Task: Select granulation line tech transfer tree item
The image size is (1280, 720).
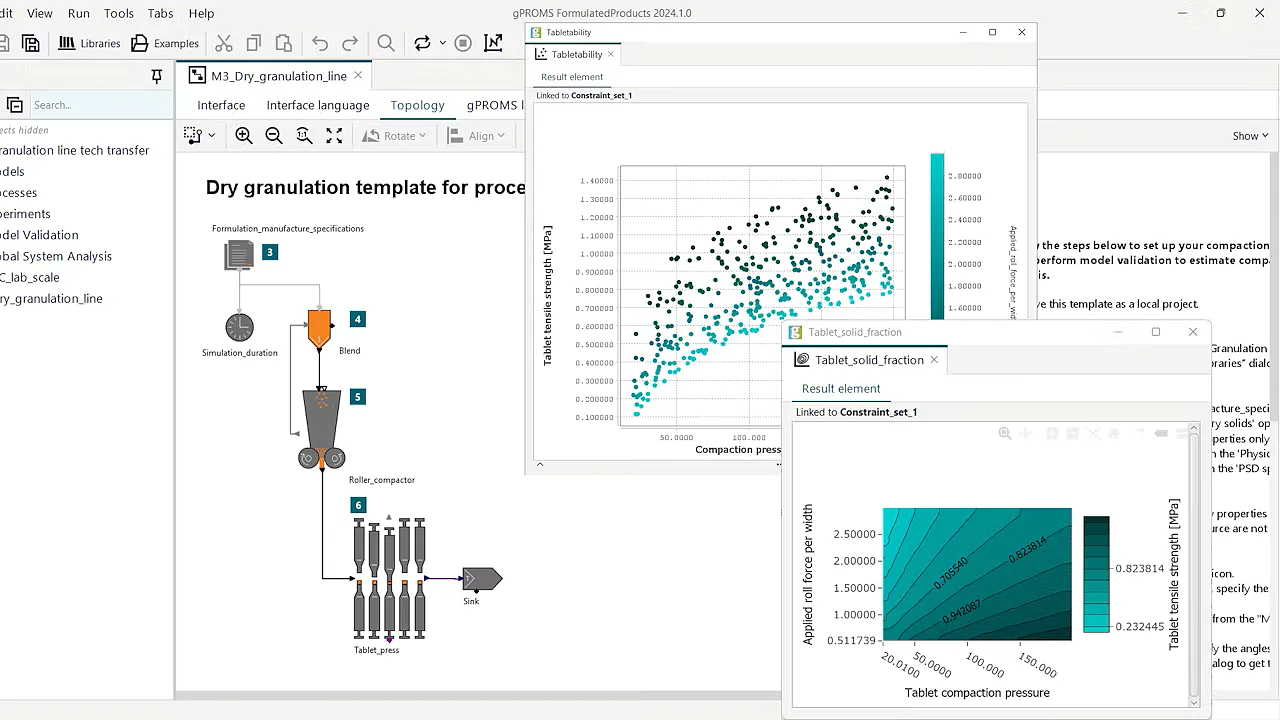Action: (x=74, y=150)
